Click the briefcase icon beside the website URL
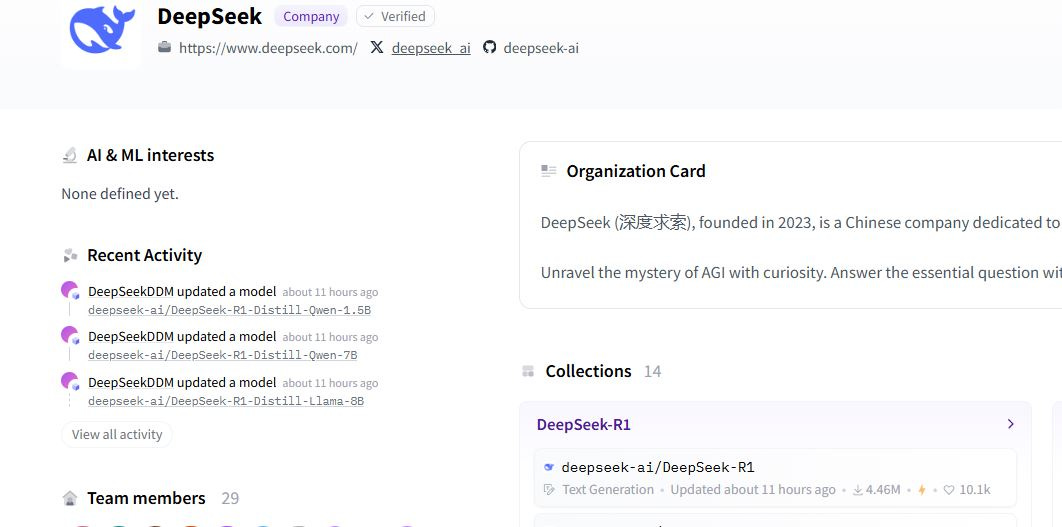The height and width of the screenshot is (527, 1062). [x=165, y=47]
